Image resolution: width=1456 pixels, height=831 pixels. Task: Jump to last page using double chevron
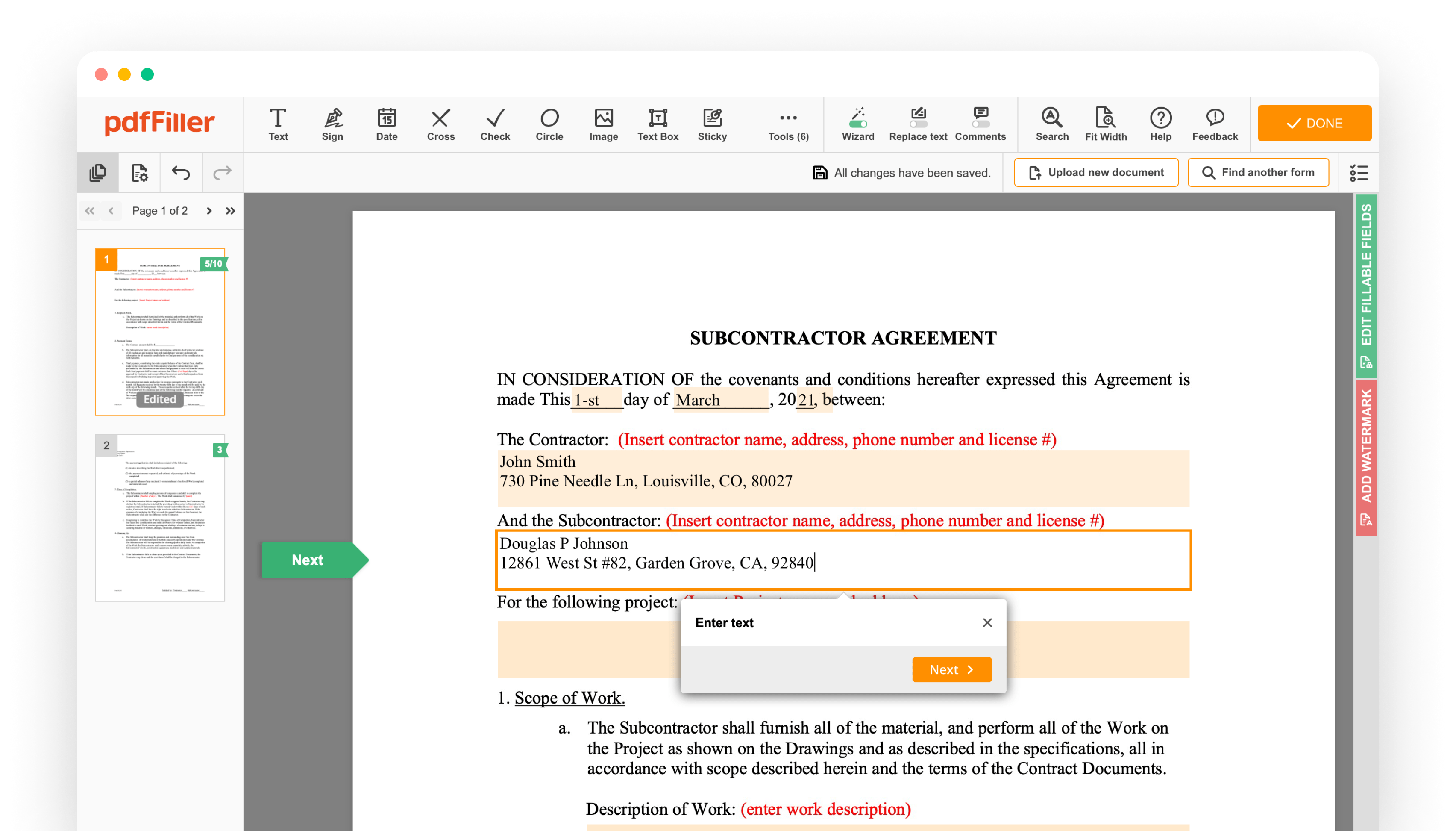coord(230,211)
